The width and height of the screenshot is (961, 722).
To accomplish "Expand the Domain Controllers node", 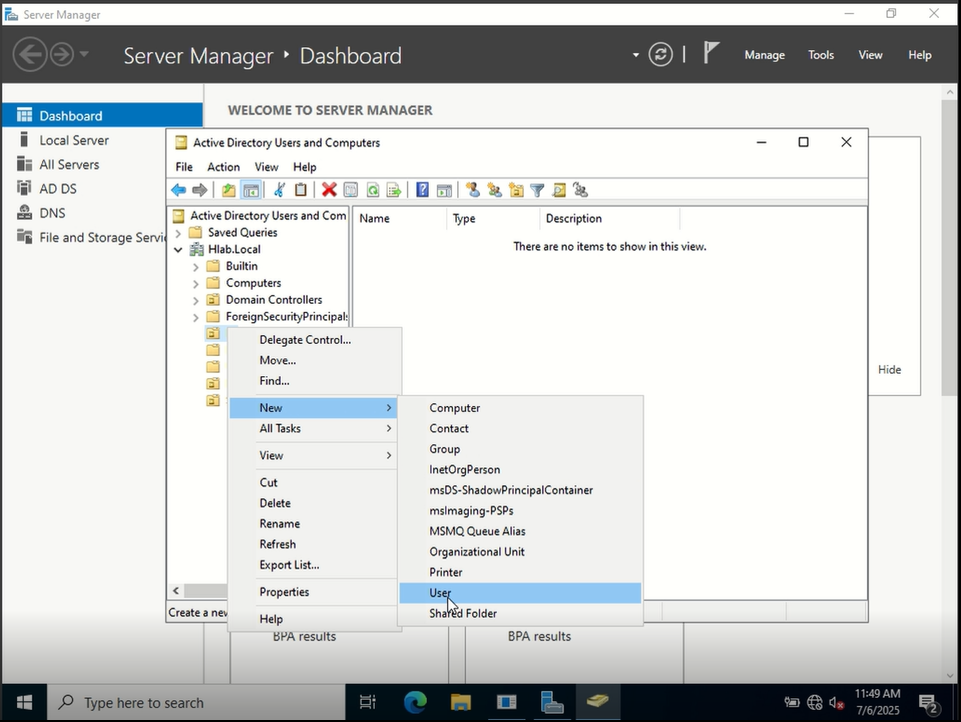I will tap(196, 300).
